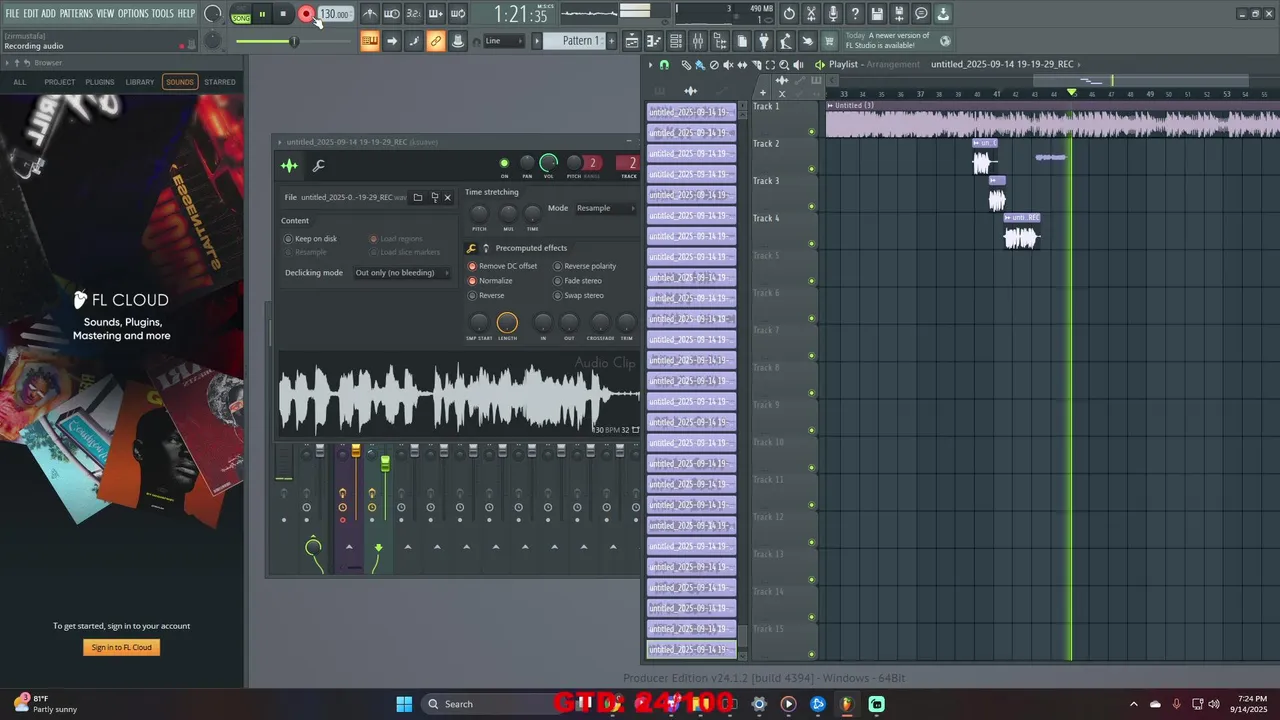Screen dimensions: 1280x720
Task: Click the sampler LENGTH knob
Action: [507, 322]
